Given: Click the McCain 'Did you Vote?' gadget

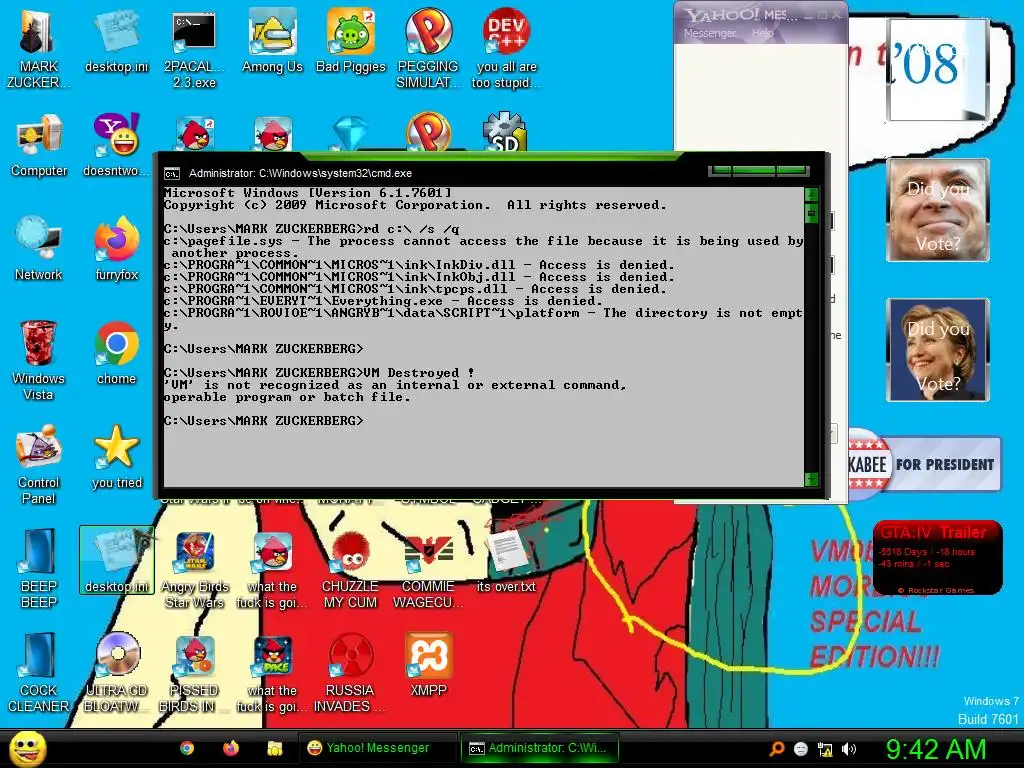Looking at the screenshot, I should 938,210.
